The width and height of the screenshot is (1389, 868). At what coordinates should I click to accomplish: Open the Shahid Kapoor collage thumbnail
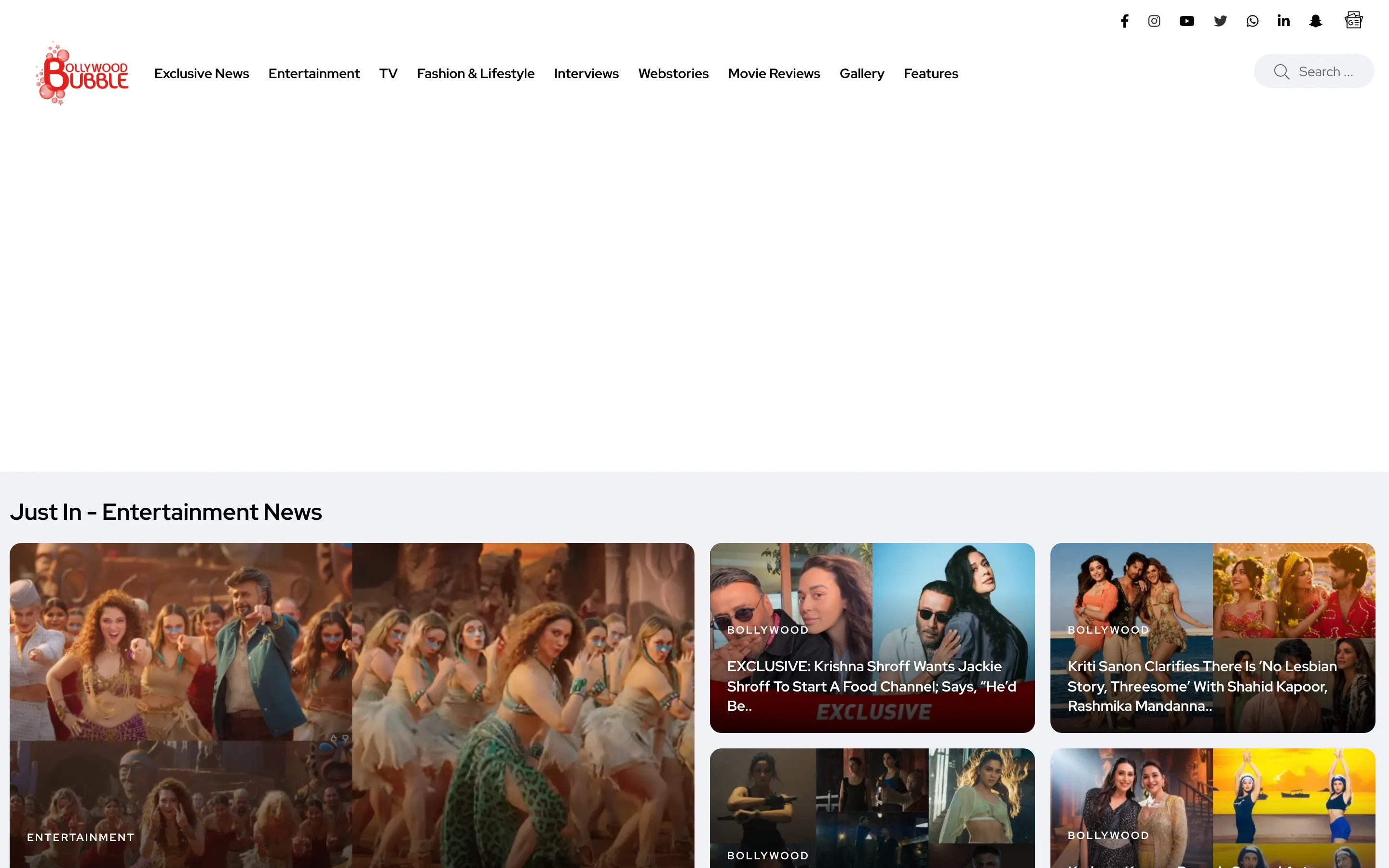tap(1213, 637)
